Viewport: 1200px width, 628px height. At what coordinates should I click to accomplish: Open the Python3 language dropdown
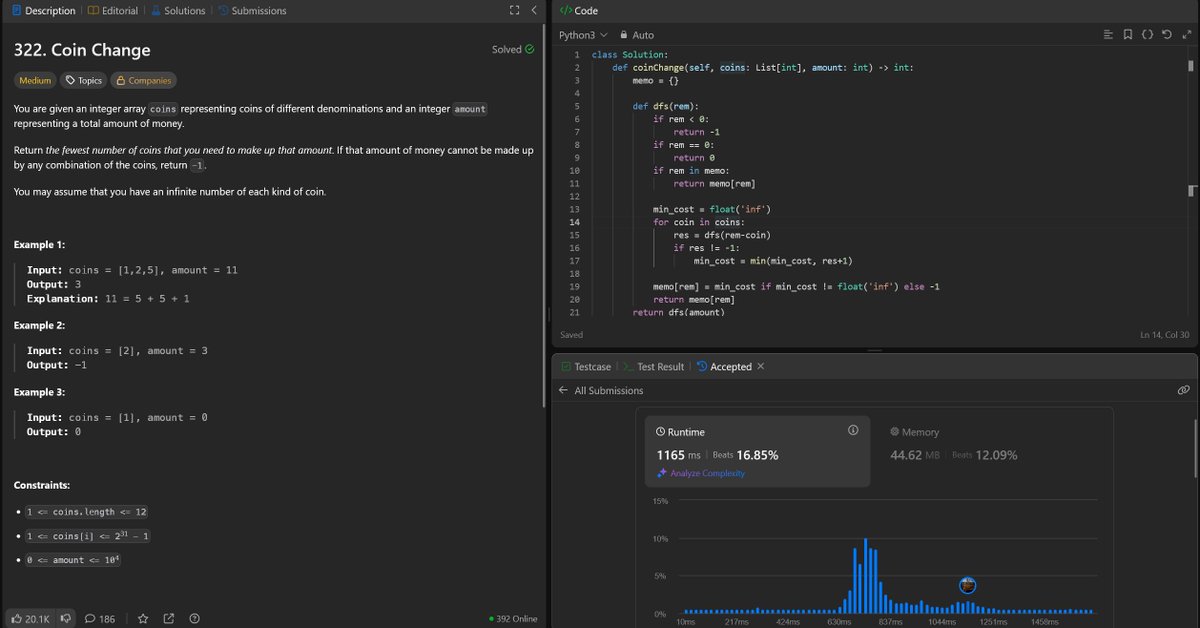pyautogui.click(x=583, y=35)
